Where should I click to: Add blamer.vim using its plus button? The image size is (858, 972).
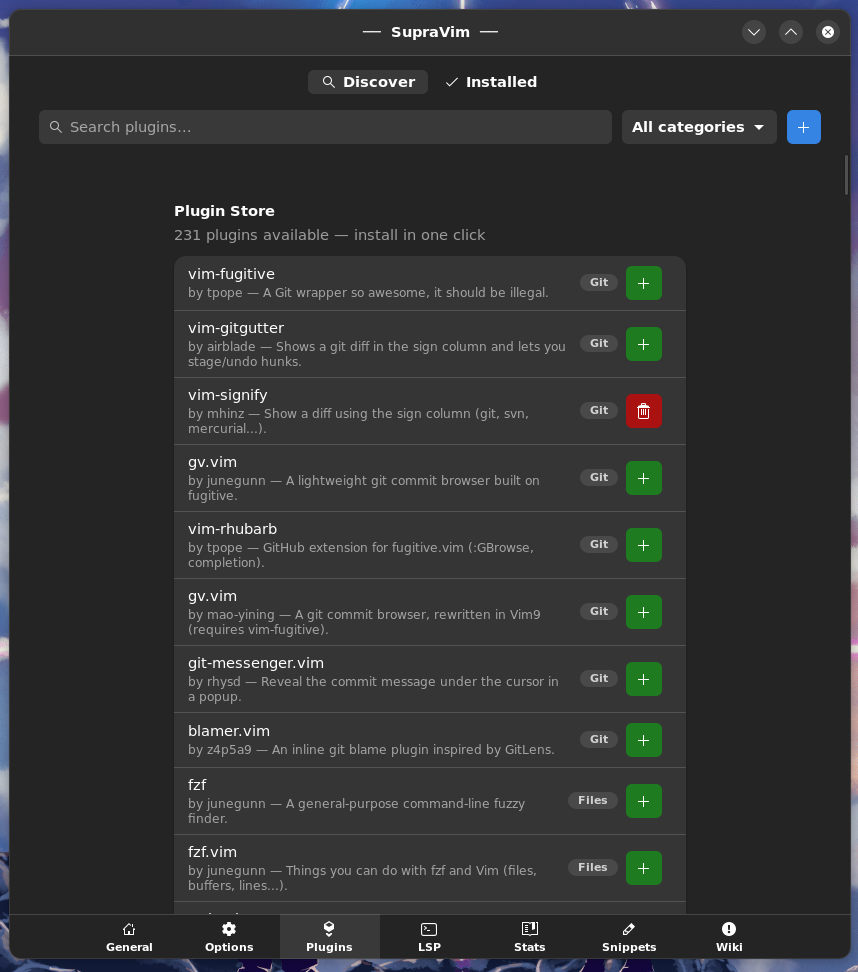click(x=644, y=740)
